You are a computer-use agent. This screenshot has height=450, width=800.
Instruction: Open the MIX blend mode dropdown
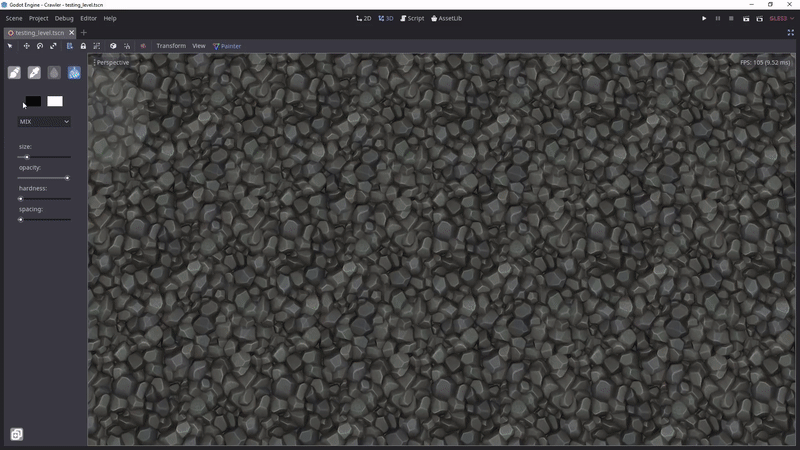pos(44,122)
